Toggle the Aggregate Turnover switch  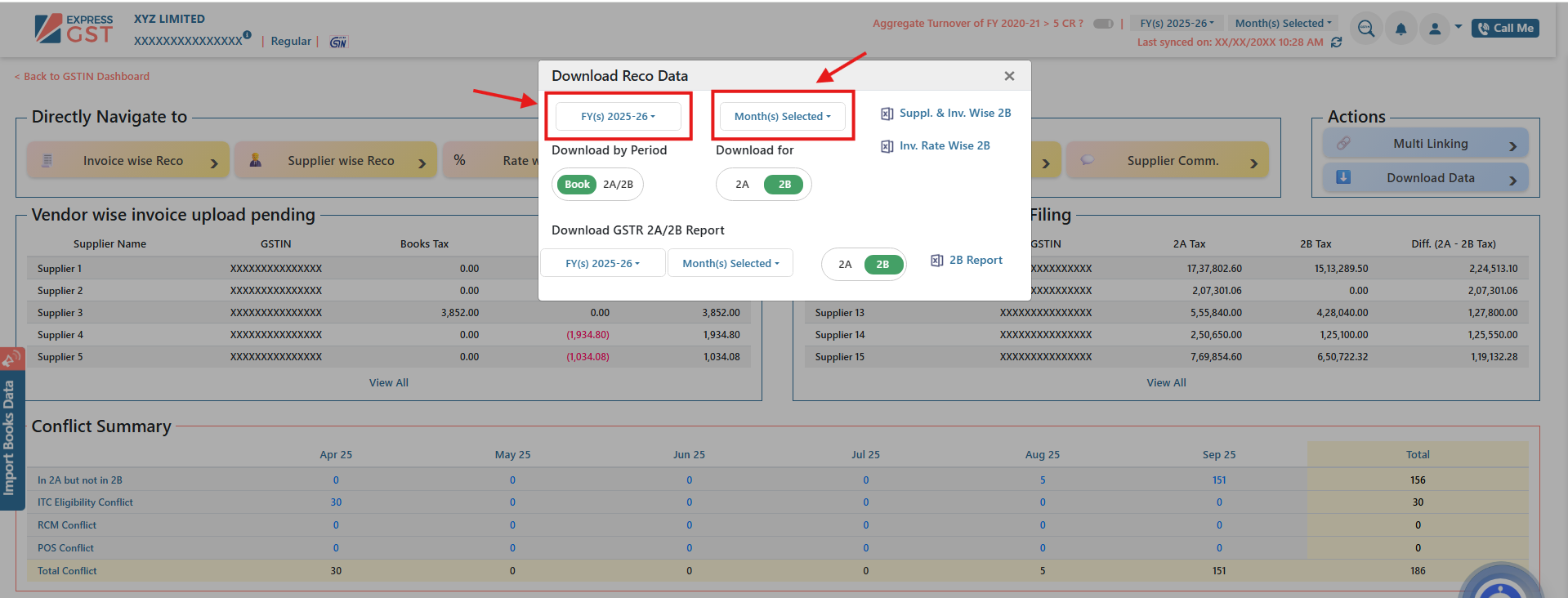pos(1103,24)
